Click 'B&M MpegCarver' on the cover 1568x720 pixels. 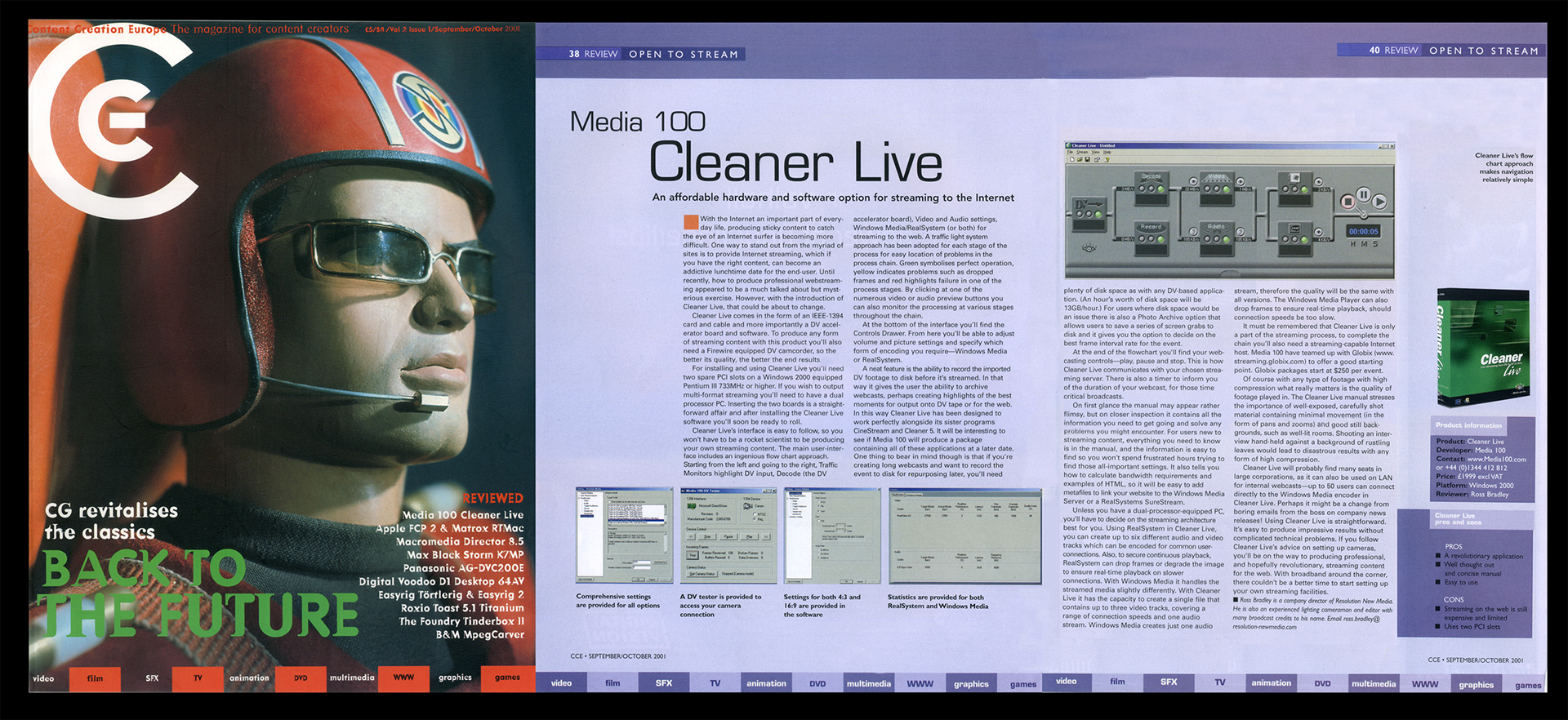click(x=480, y=634)
